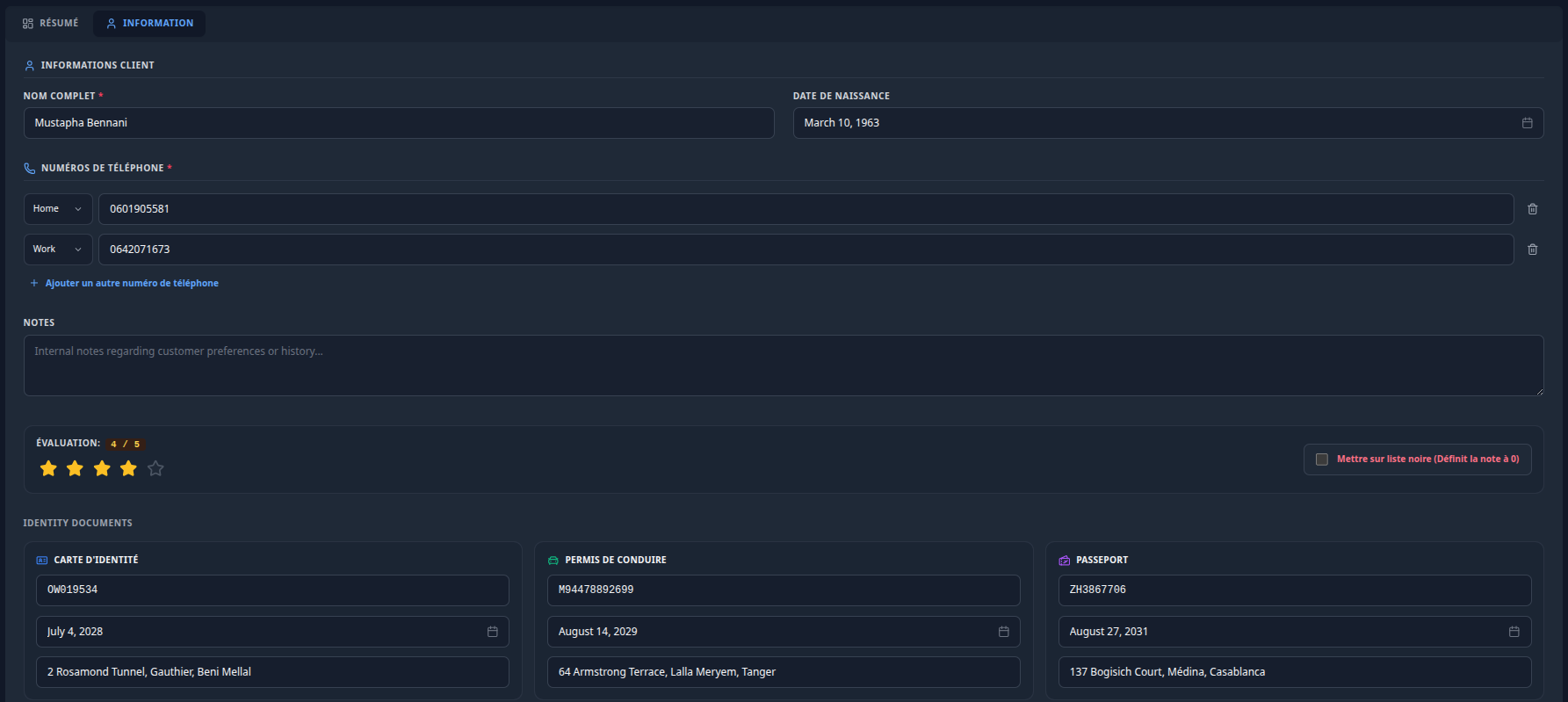Click the '4 / 5' evaluation badge
1568x702 pixels.
coord(125,444)
